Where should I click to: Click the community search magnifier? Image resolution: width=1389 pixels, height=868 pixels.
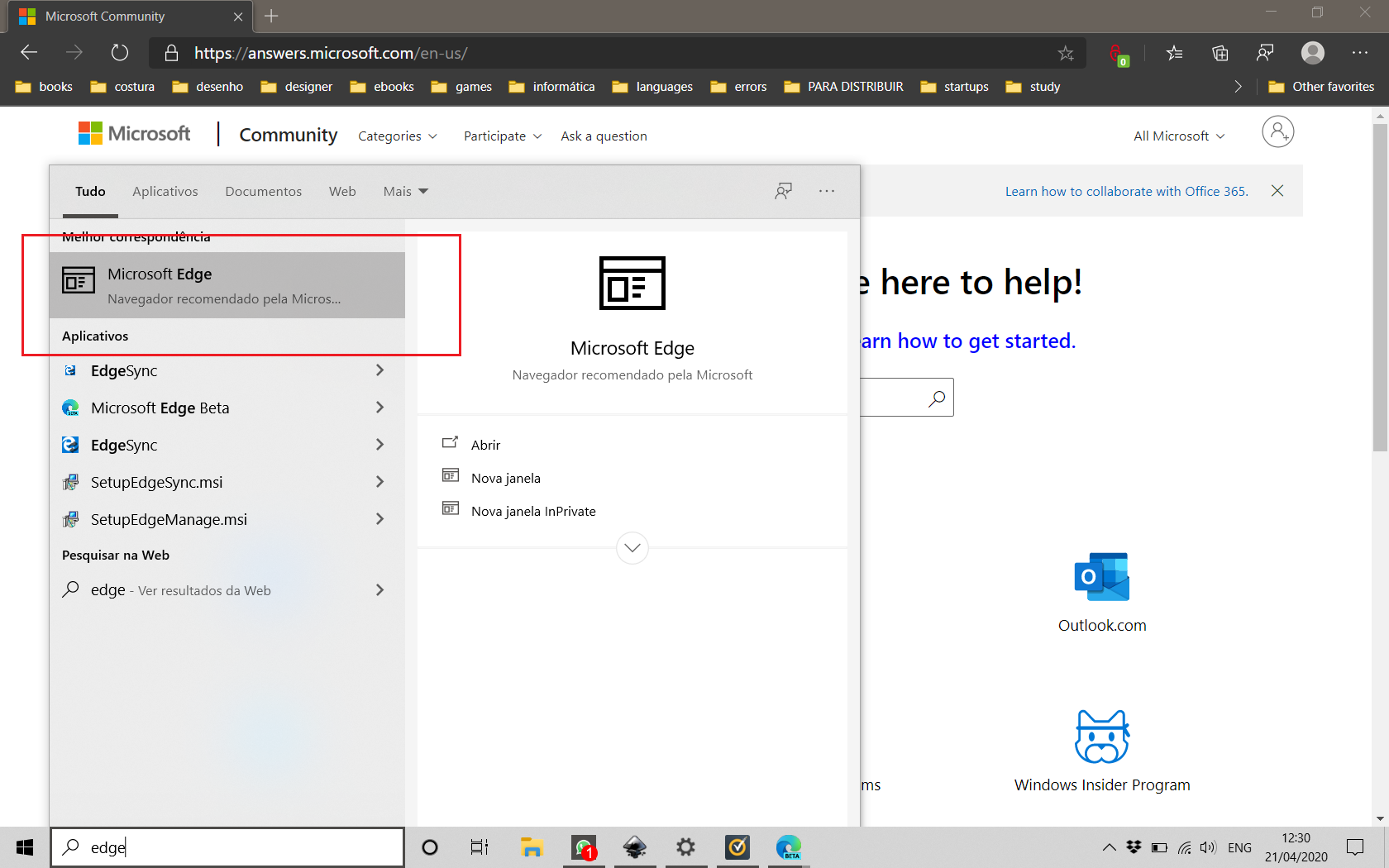[937, 398]
